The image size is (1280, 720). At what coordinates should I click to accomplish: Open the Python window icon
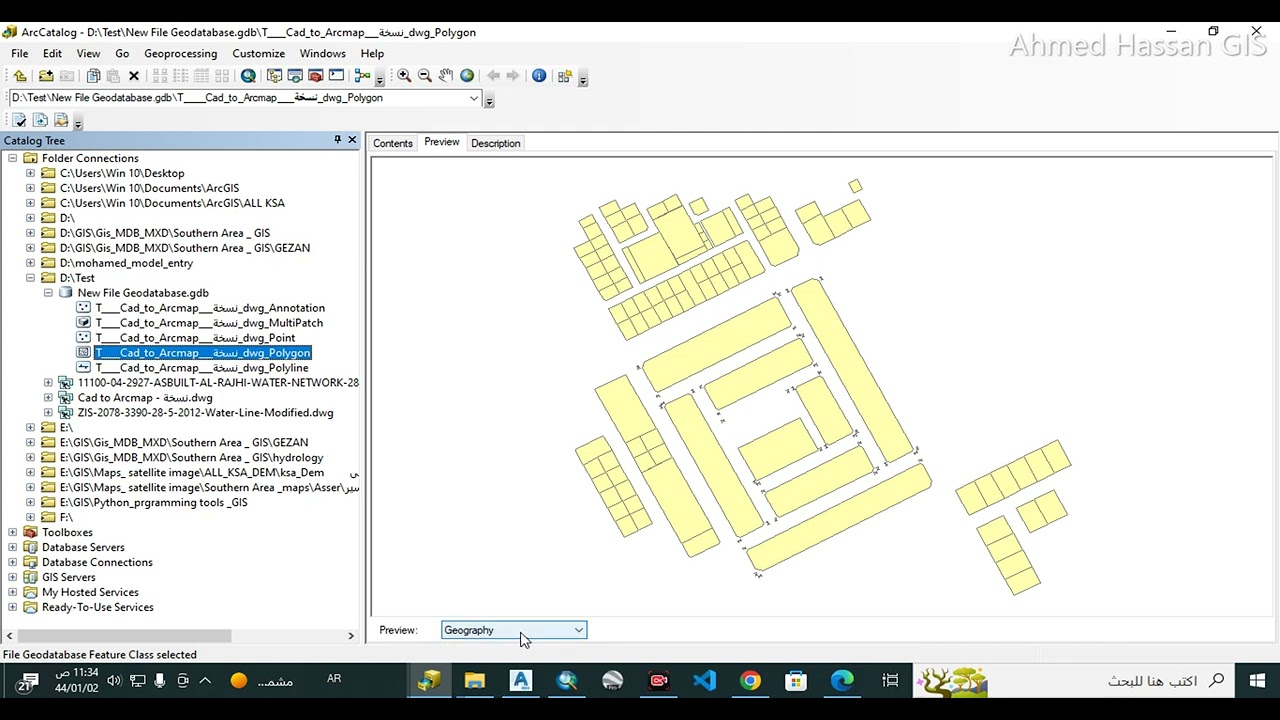(336, 76)
